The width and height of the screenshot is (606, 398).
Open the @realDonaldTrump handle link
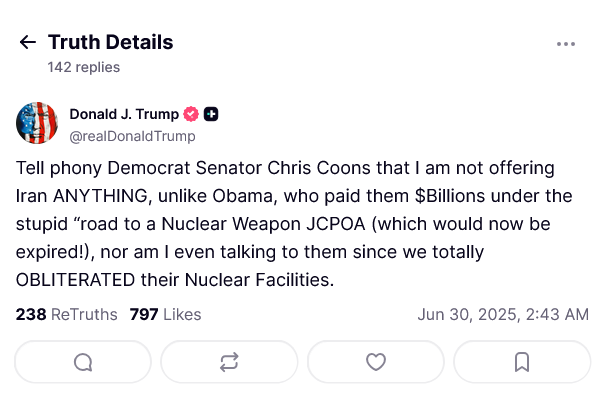pos(133,136)
